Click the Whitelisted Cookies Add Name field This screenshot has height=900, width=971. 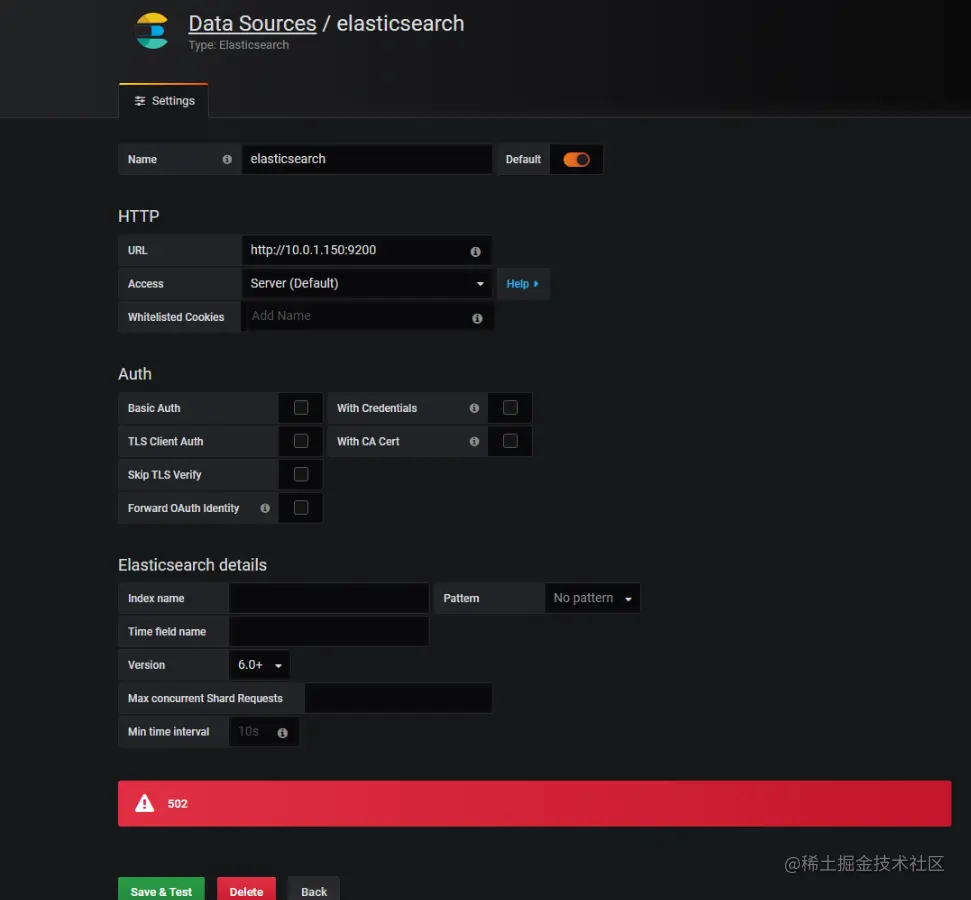(367, 317)
